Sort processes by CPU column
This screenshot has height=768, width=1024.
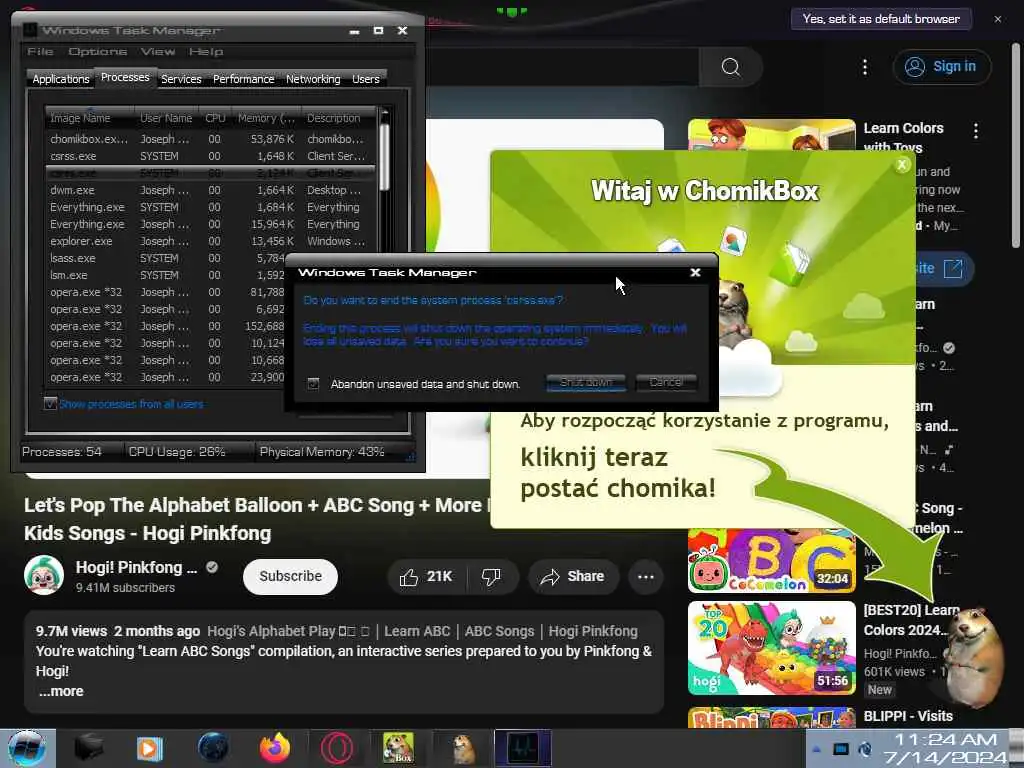pos(215,118)
